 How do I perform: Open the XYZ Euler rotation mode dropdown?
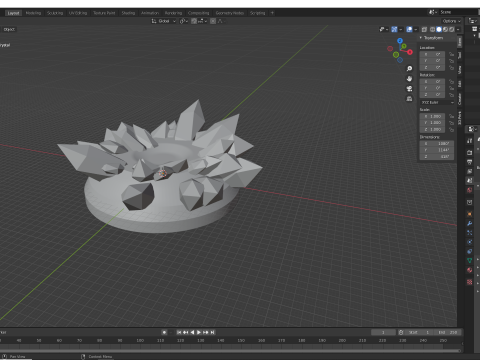[437, 102]
